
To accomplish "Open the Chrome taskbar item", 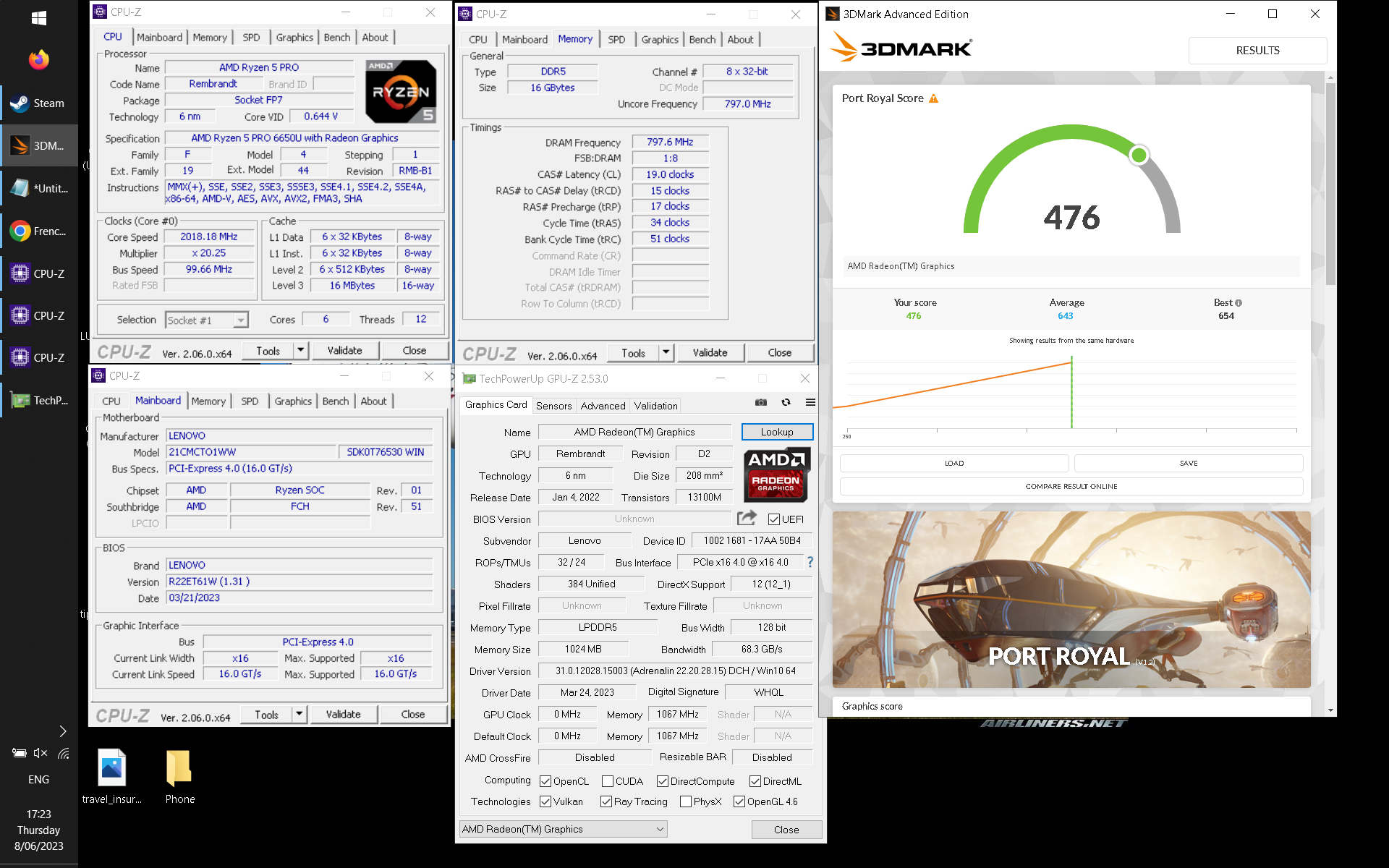I will point(39,231).
